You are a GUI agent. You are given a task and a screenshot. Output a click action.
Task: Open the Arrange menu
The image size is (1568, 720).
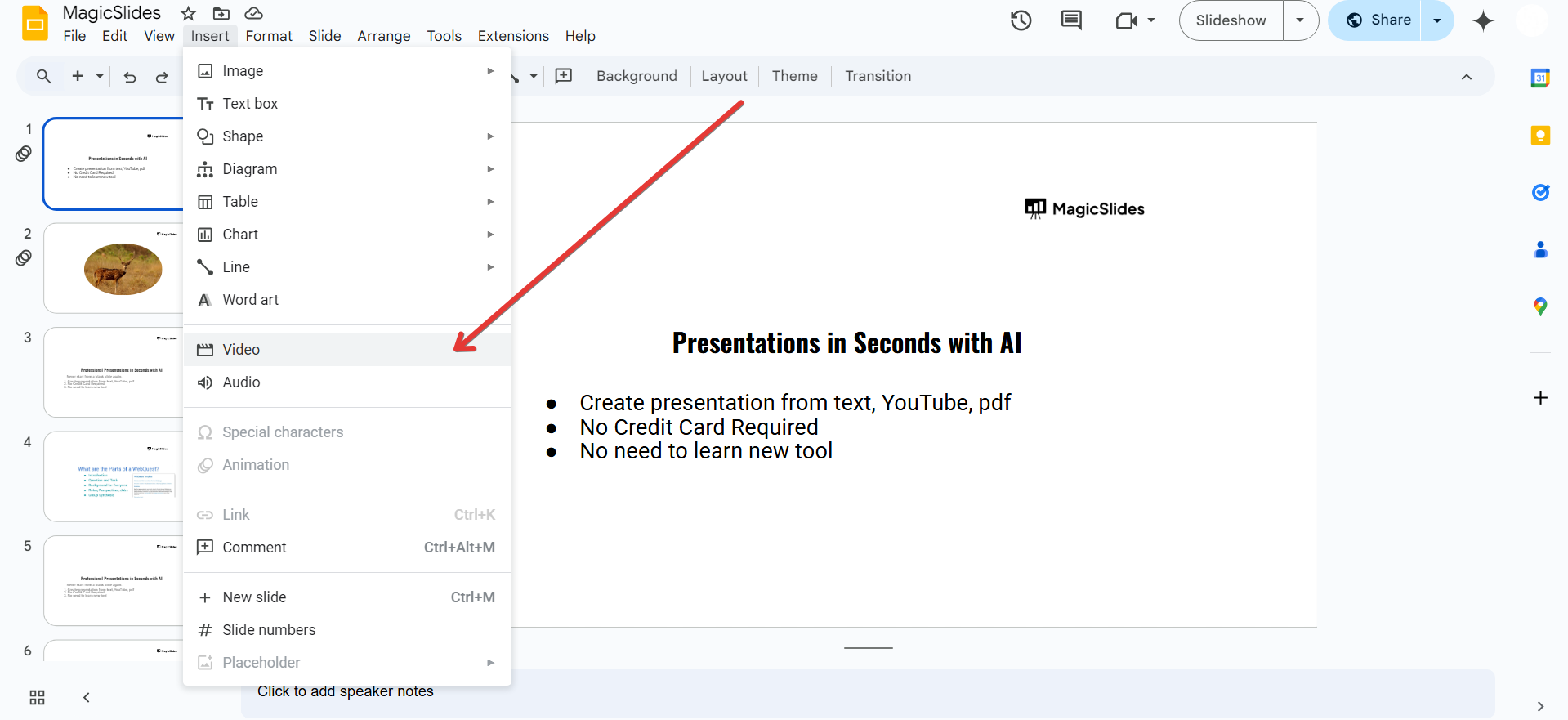[x=384, y=36]
